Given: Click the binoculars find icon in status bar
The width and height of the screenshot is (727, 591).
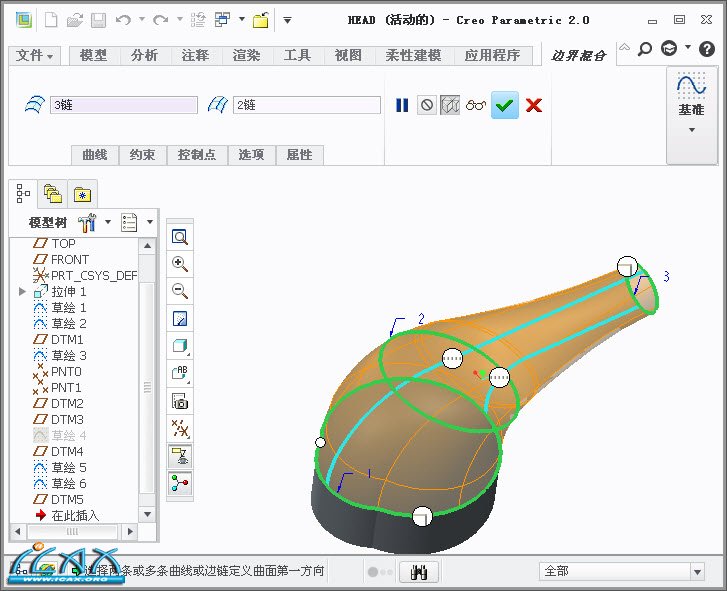Looking at the screenshot, I should click(419, 571).
